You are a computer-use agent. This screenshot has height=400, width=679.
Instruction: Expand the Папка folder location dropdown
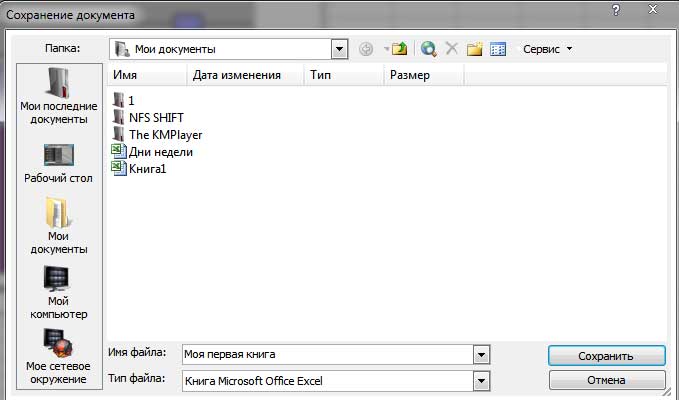tap(340, 48)
